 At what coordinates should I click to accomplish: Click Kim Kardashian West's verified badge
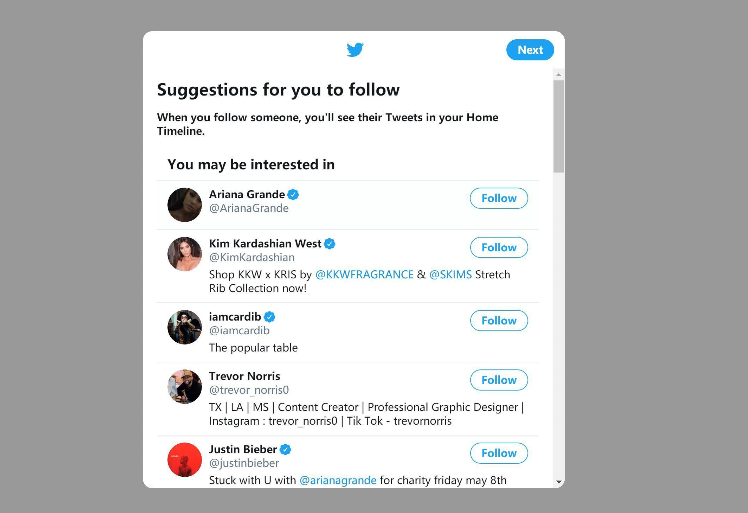[330, 243]
